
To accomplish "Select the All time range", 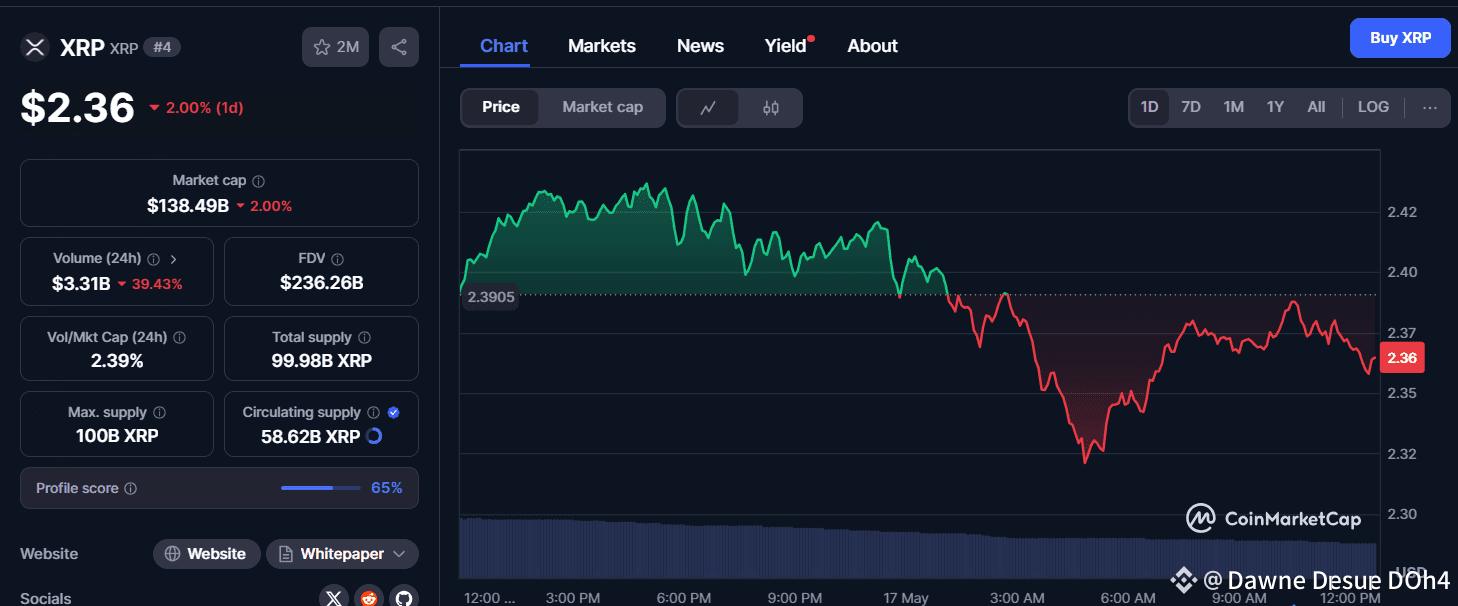I will point(1316,107).
